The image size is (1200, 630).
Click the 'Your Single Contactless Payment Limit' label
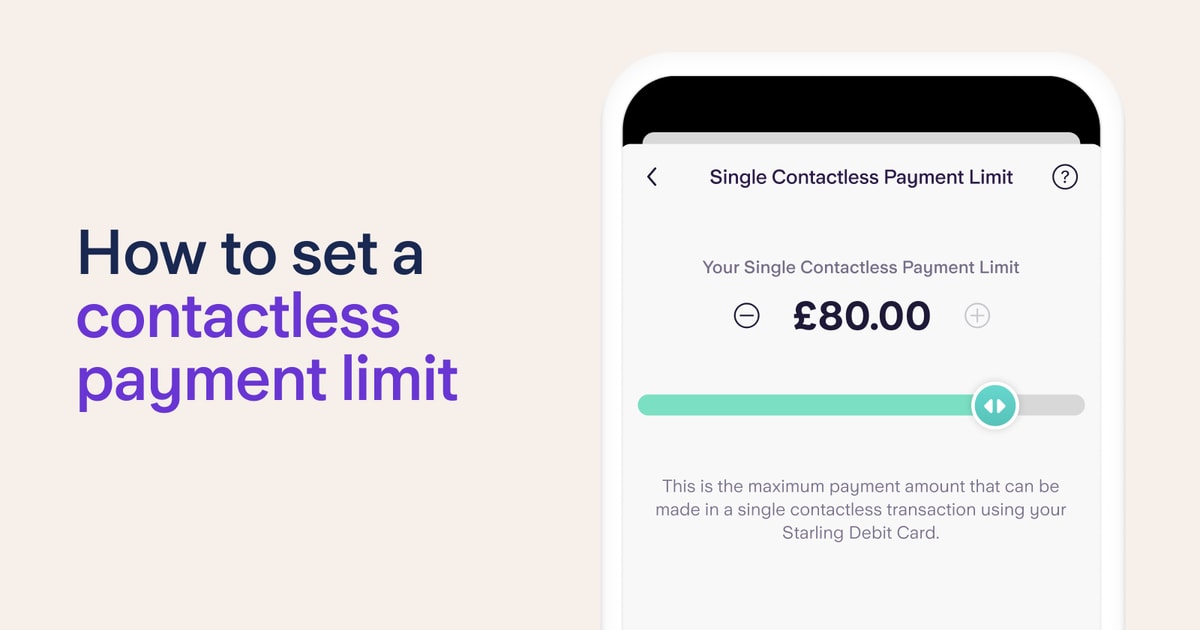(x=861, y=267)
